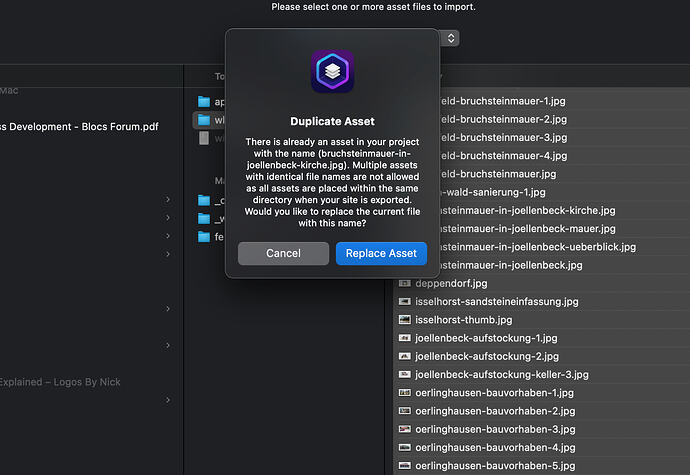Confirm with Replace Asset button

click(381, 253)
